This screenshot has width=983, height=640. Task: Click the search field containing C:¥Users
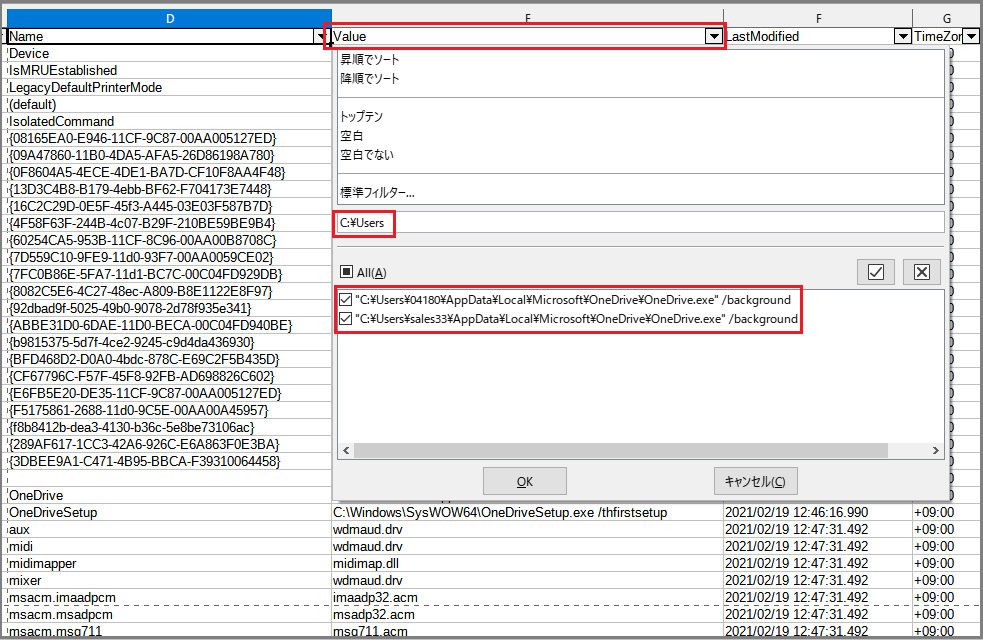coord(640,223)
